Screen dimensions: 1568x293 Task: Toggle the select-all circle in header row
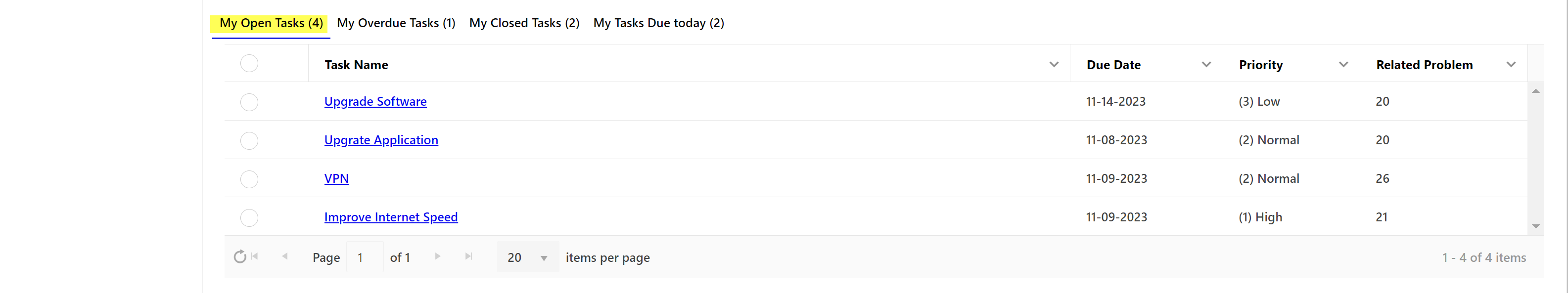(x=249, y=64)
